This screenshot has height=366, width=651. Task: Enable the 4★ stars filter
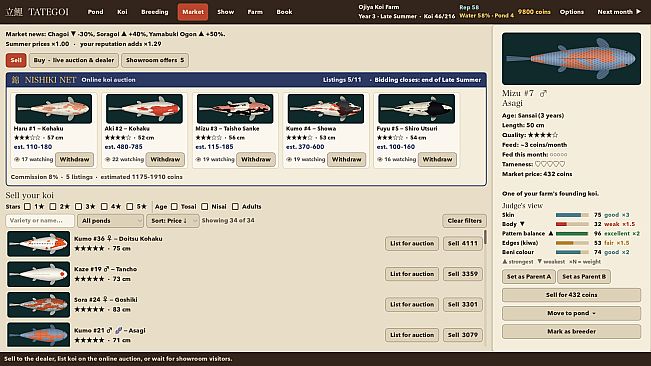pyautogui.click(x=104, y=207)
